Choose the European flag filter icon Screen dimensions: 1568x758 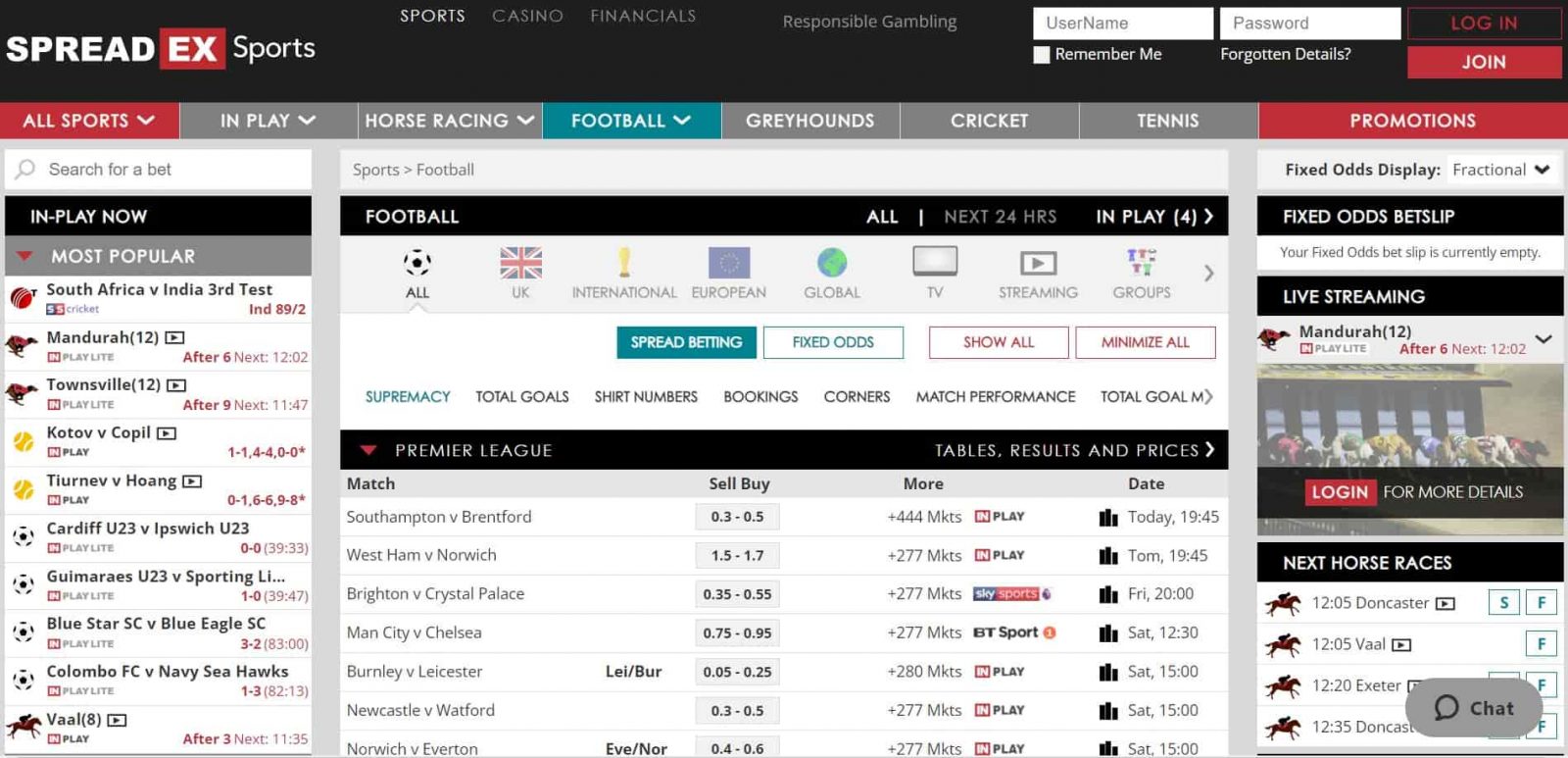(x=728, y=263)
